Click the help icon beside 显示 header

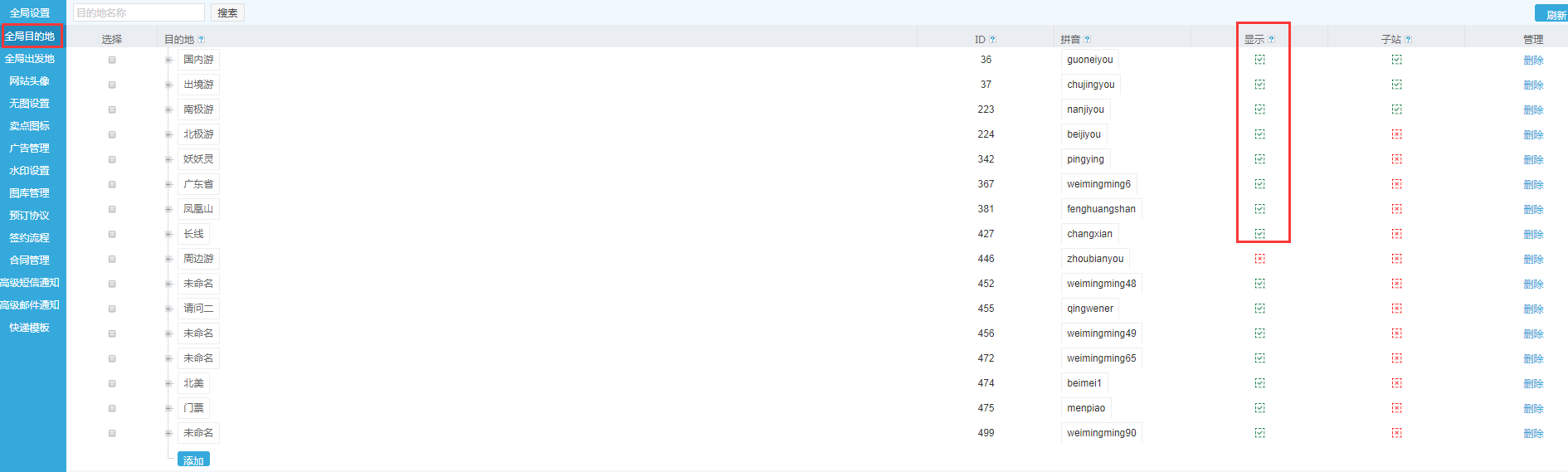(1271, 40)
